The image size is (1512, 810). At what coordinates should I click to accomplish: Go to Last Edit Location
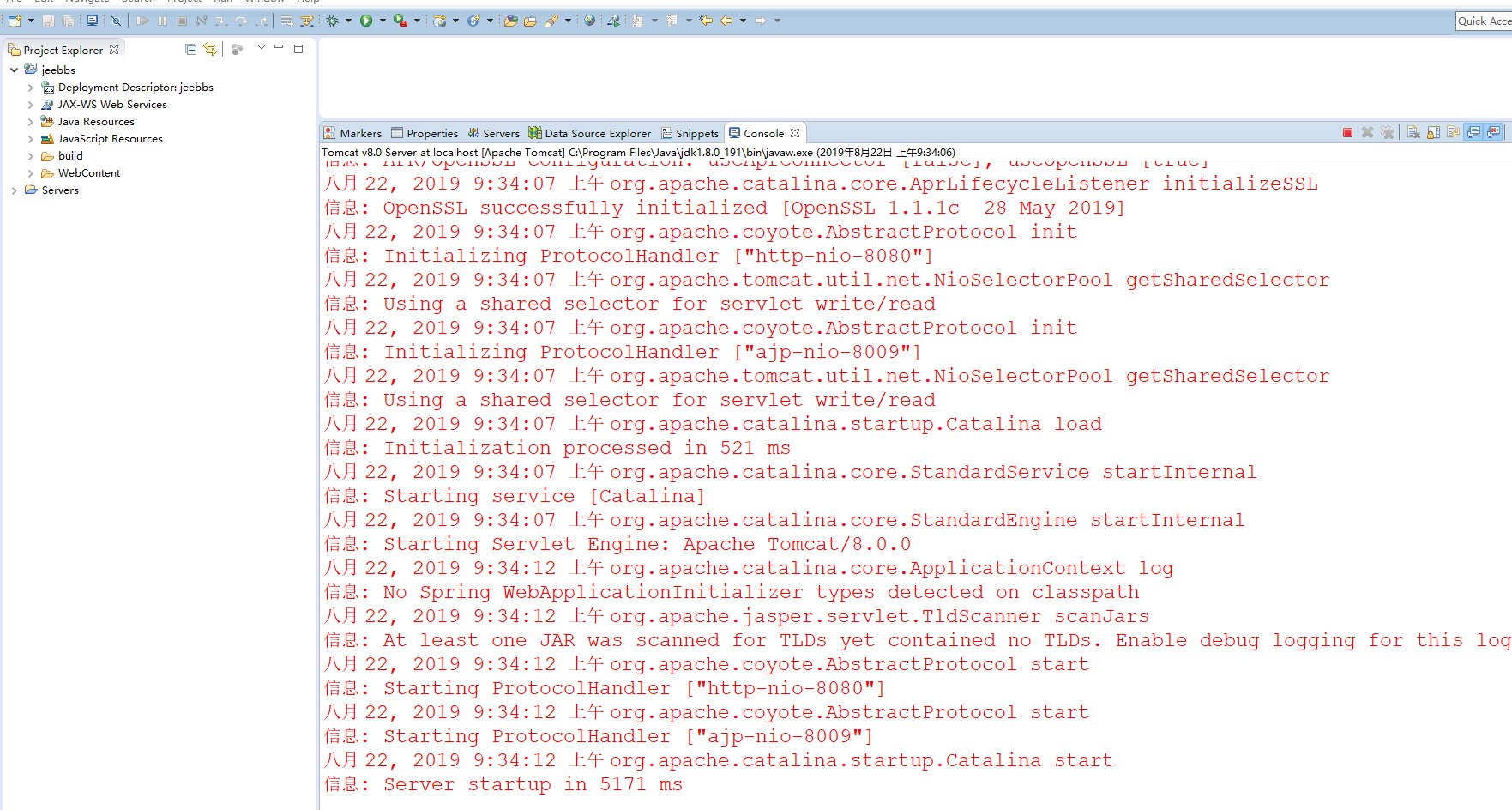[706, 21]
